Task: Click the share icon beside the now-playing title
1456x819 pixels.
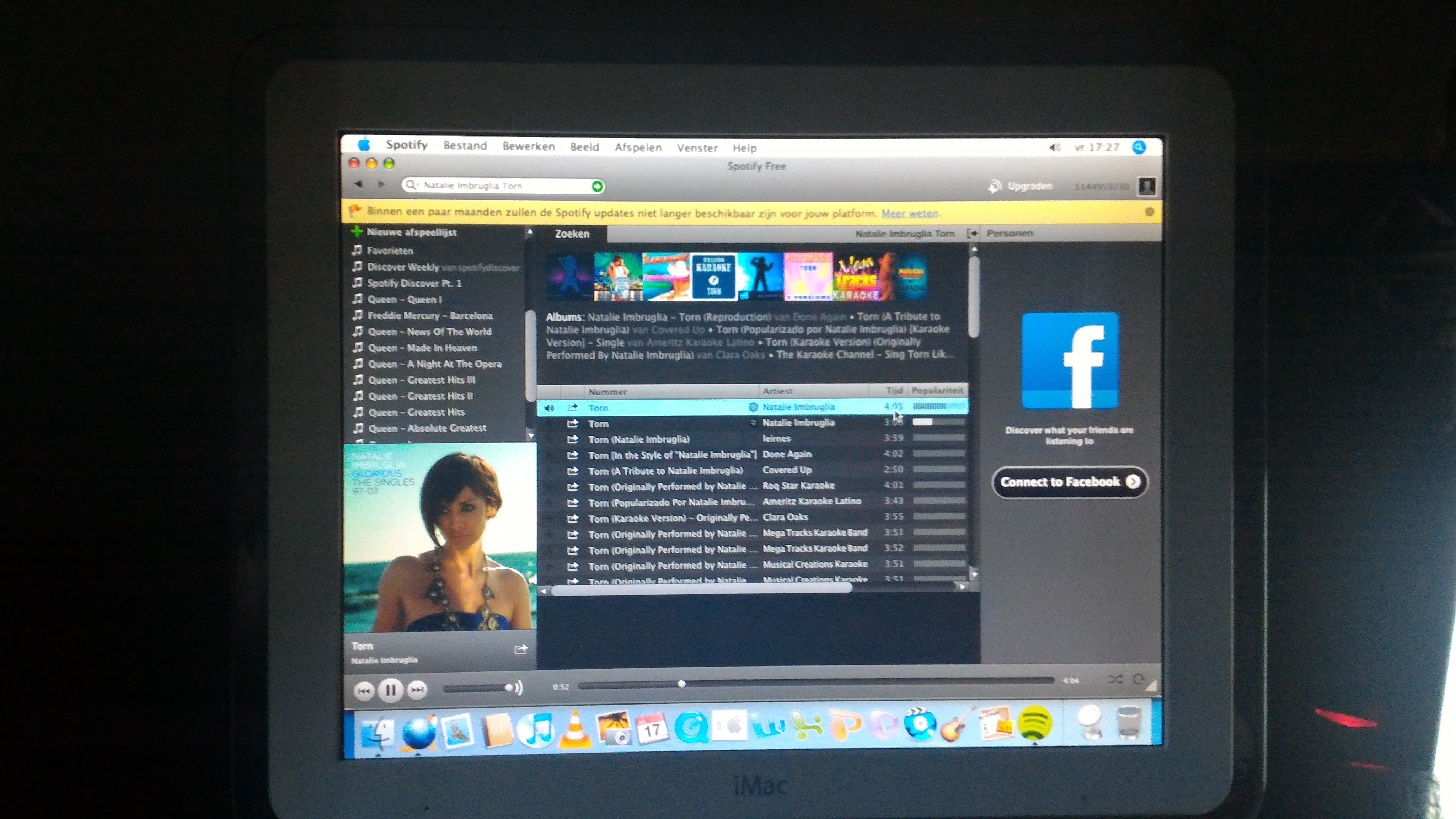Action: (x=520, y=649)
